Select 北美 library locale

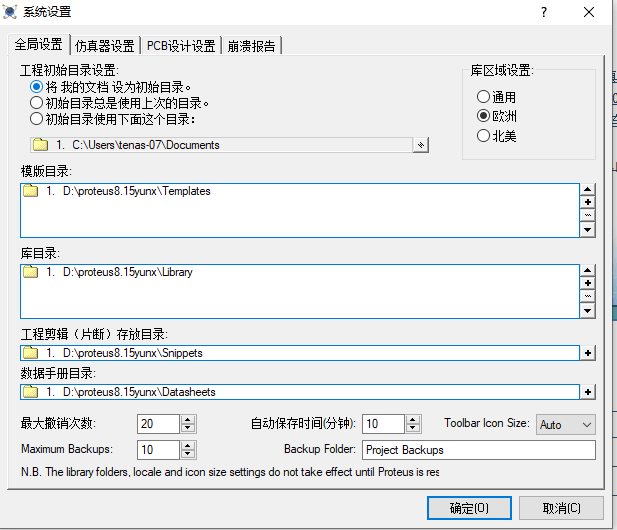point(484,136)
